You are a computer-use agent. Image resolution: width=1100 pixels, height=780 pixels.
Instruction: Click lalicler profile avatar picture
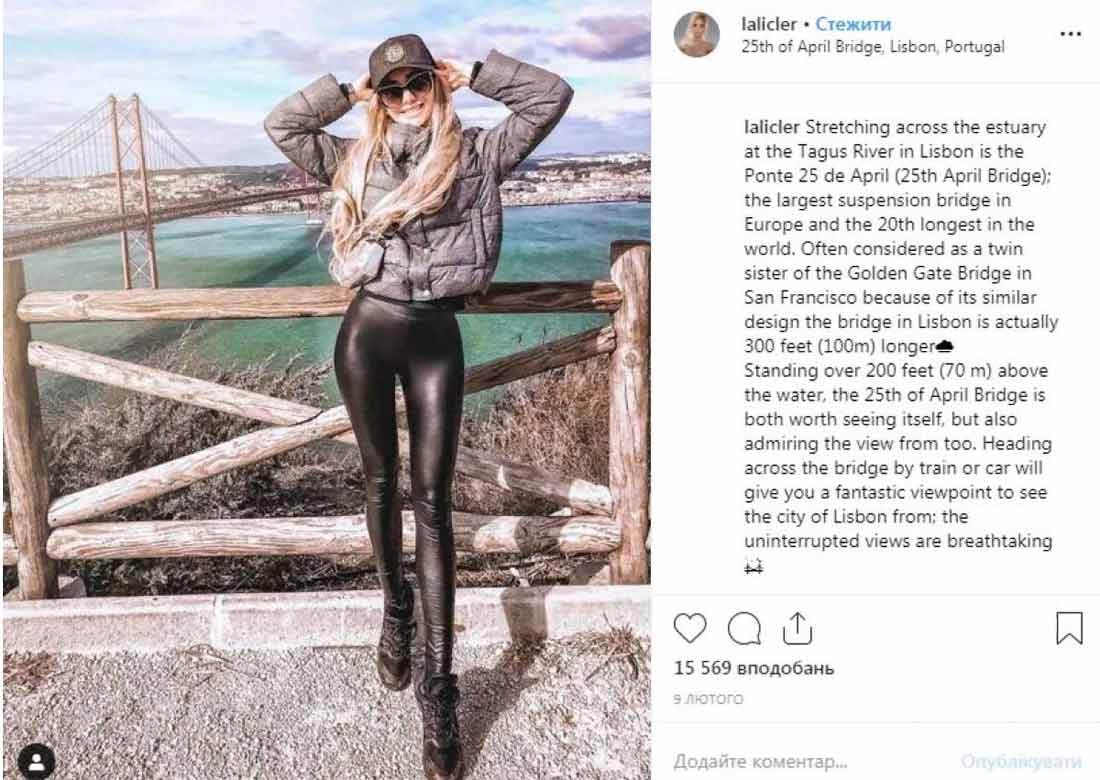click(x=697, y=34)
